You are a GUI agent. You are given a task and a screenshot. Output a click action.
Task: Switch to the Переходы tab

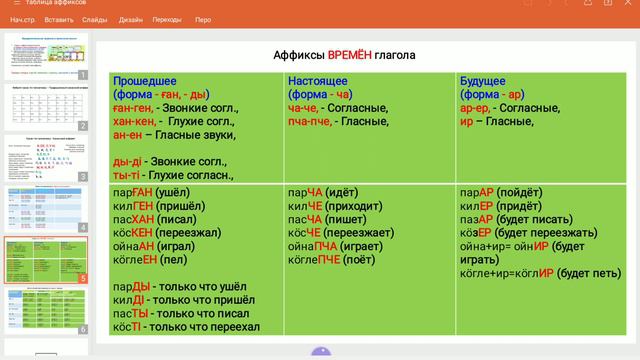167,20
